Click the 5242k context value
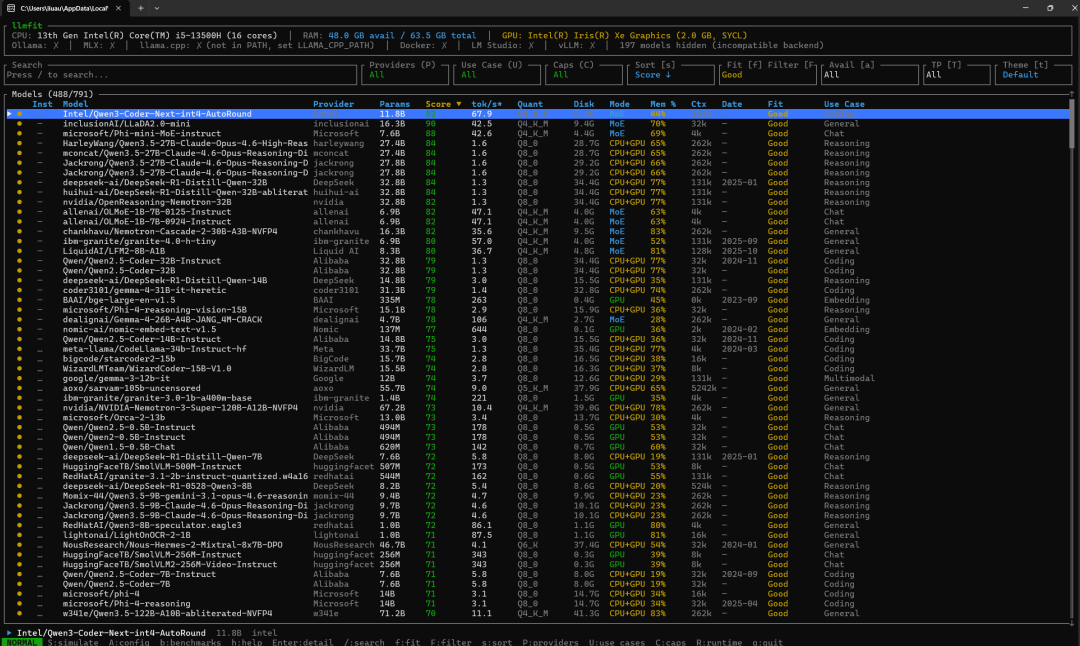The height and width of the screenshot is (646, 1080). click(704, 388)
